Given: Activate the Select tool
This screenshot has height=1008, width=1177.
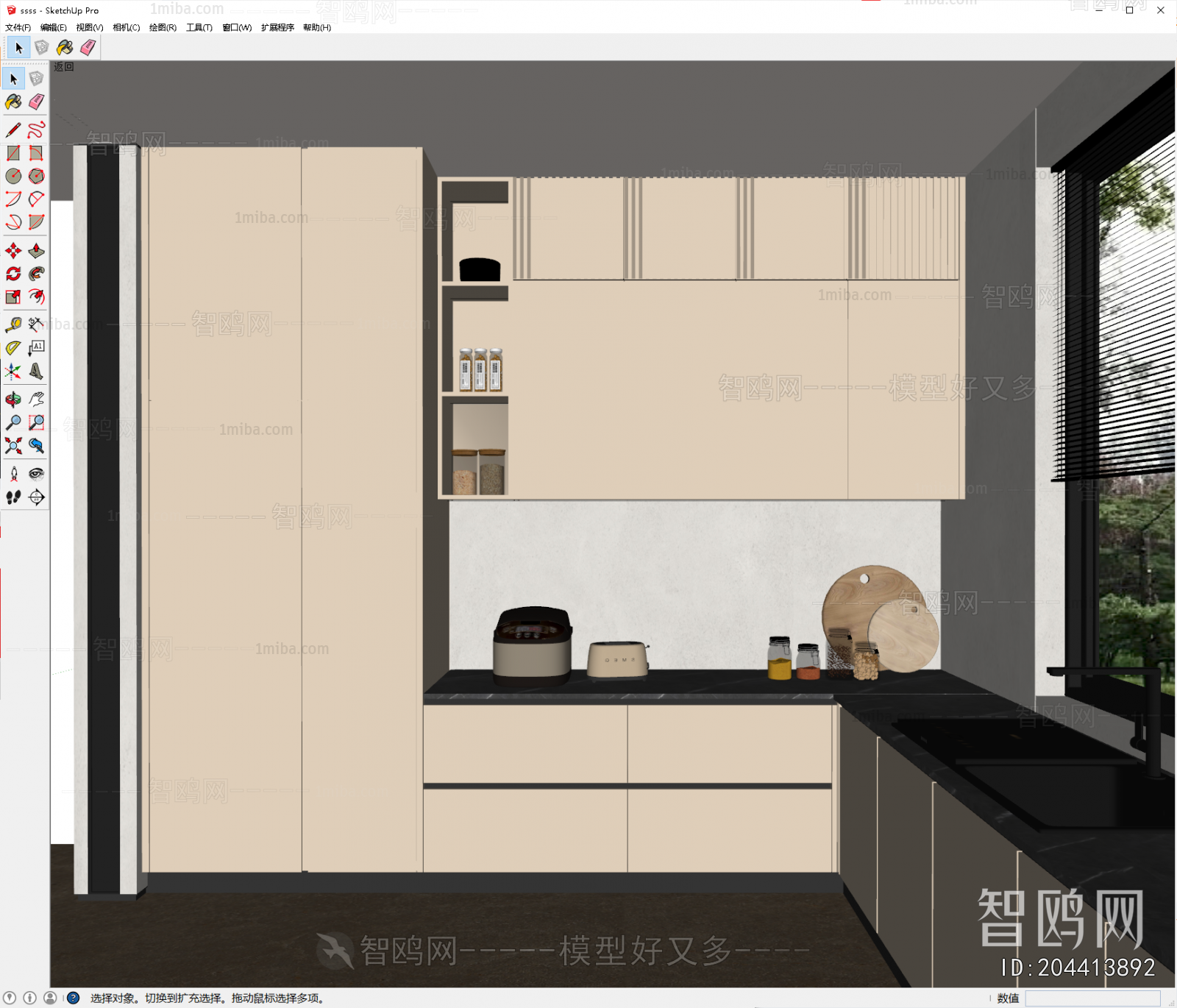Looking at the screenshot, I should point(13,79).
